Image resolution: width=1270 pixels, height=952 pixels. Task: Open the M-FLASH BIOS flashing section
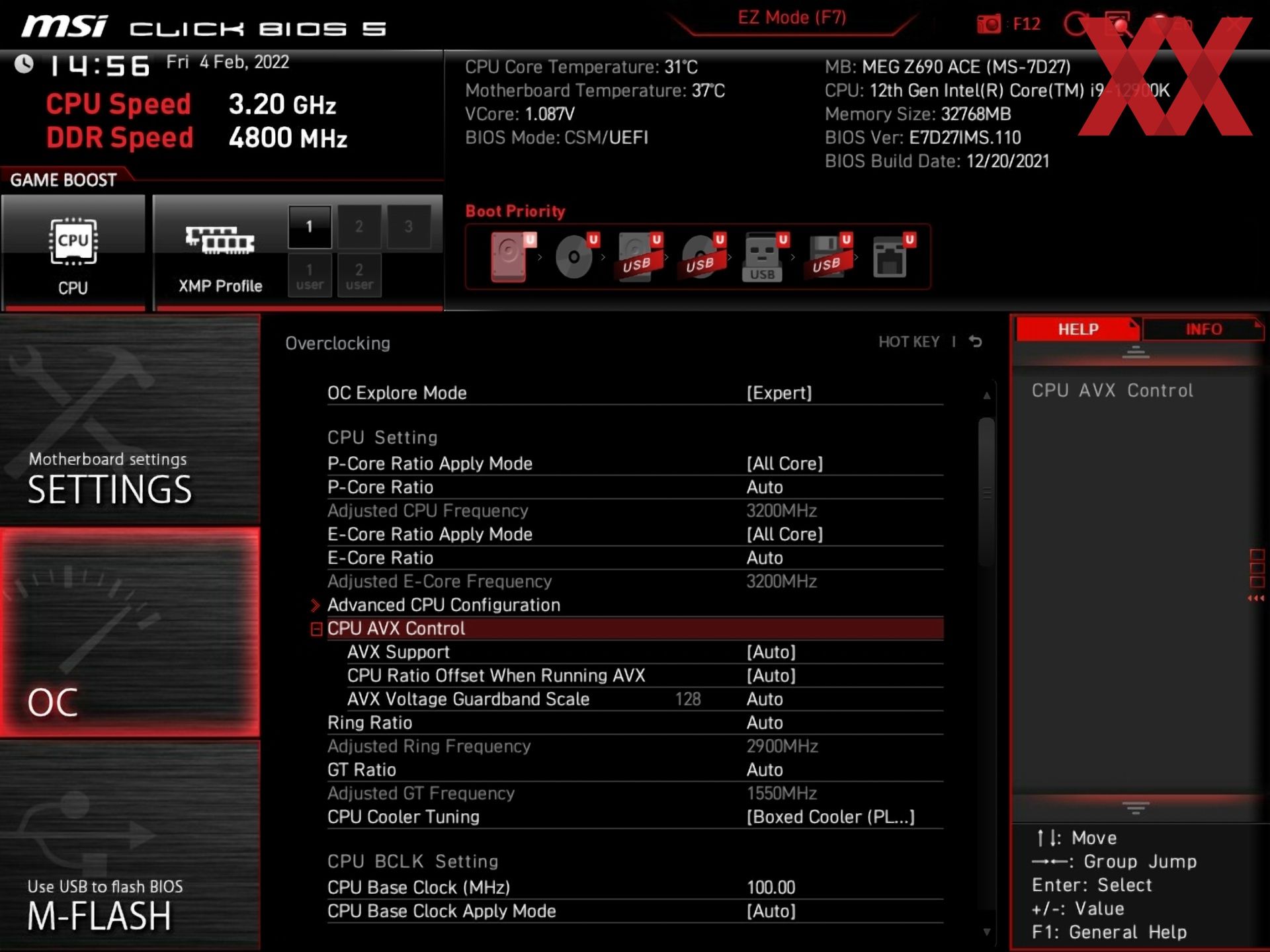pyautogui.click(x=130, y=845)
